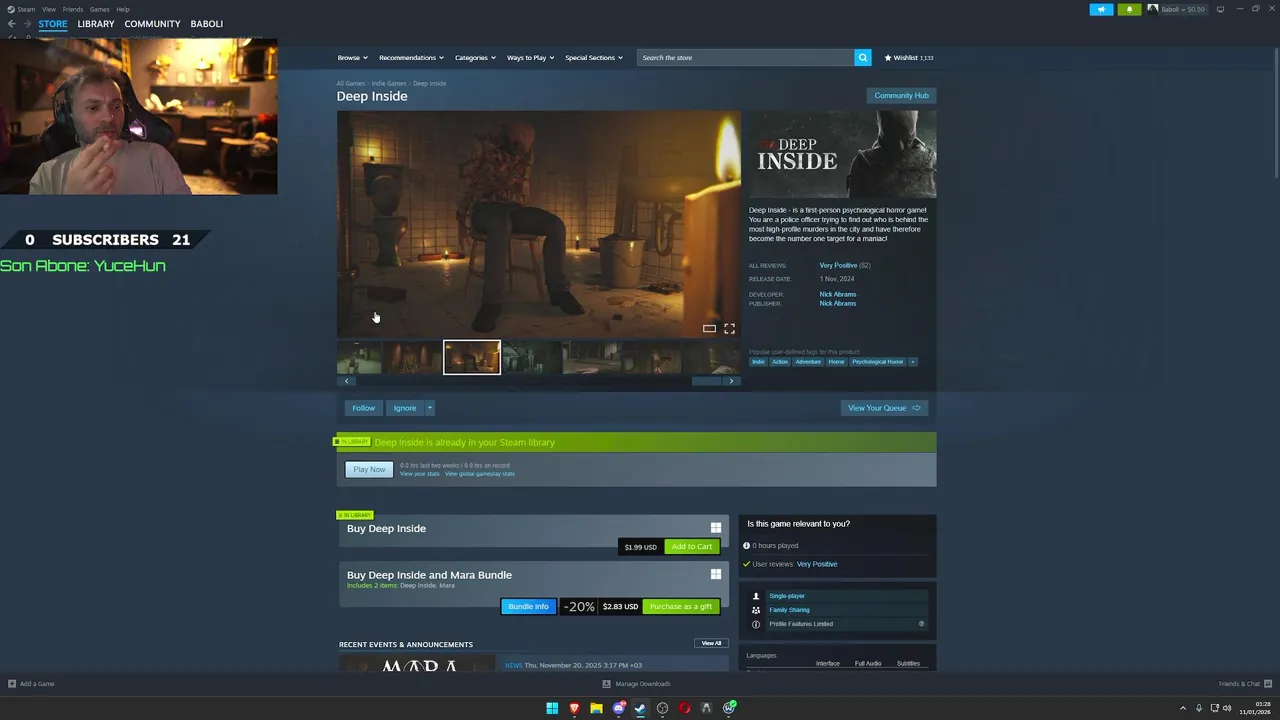Click the Profile Features Limited help icon
Screen dimensions: 1280x720
point(922,624)
